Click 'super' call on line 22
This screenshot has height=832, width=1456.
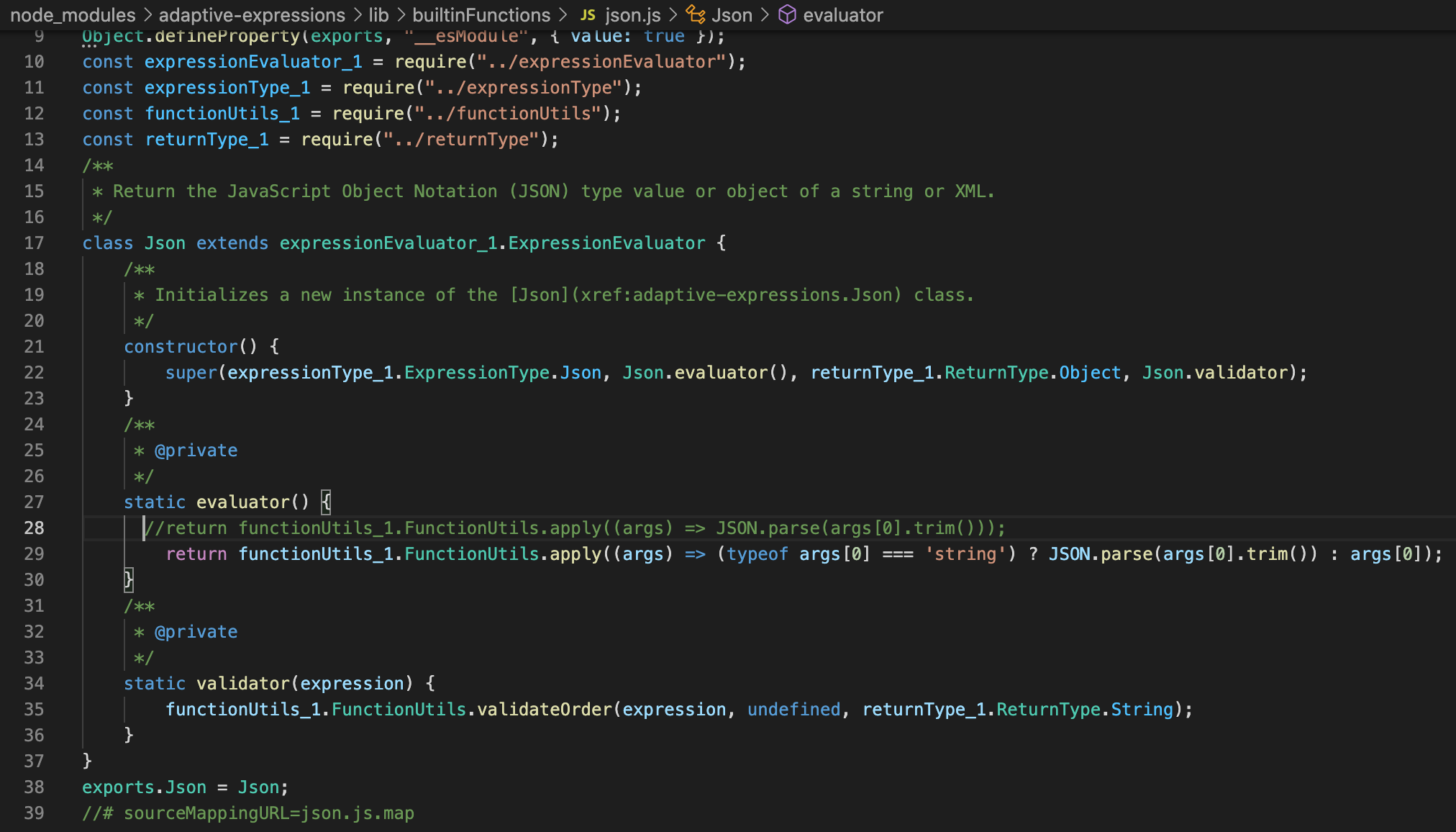[191, 373]
